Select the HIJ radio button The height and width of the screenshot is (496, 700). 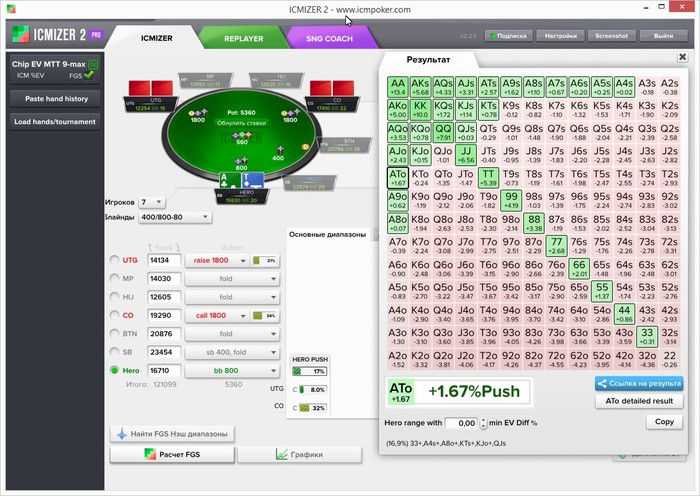pos(115,296)
